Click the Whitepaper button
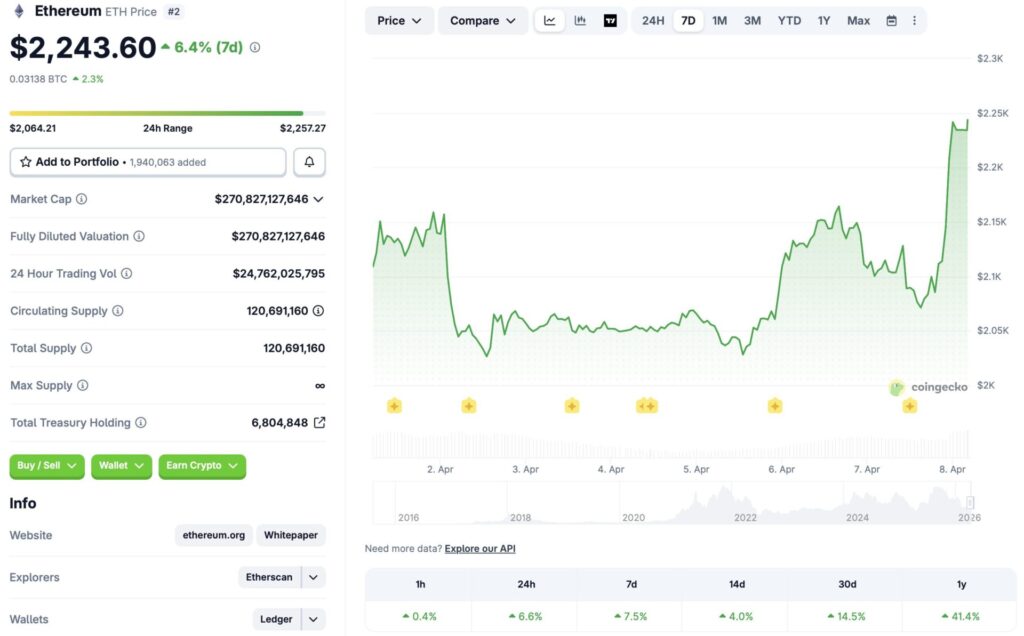The width and height of the screenshot is (1024, 636). click(290, 535)
